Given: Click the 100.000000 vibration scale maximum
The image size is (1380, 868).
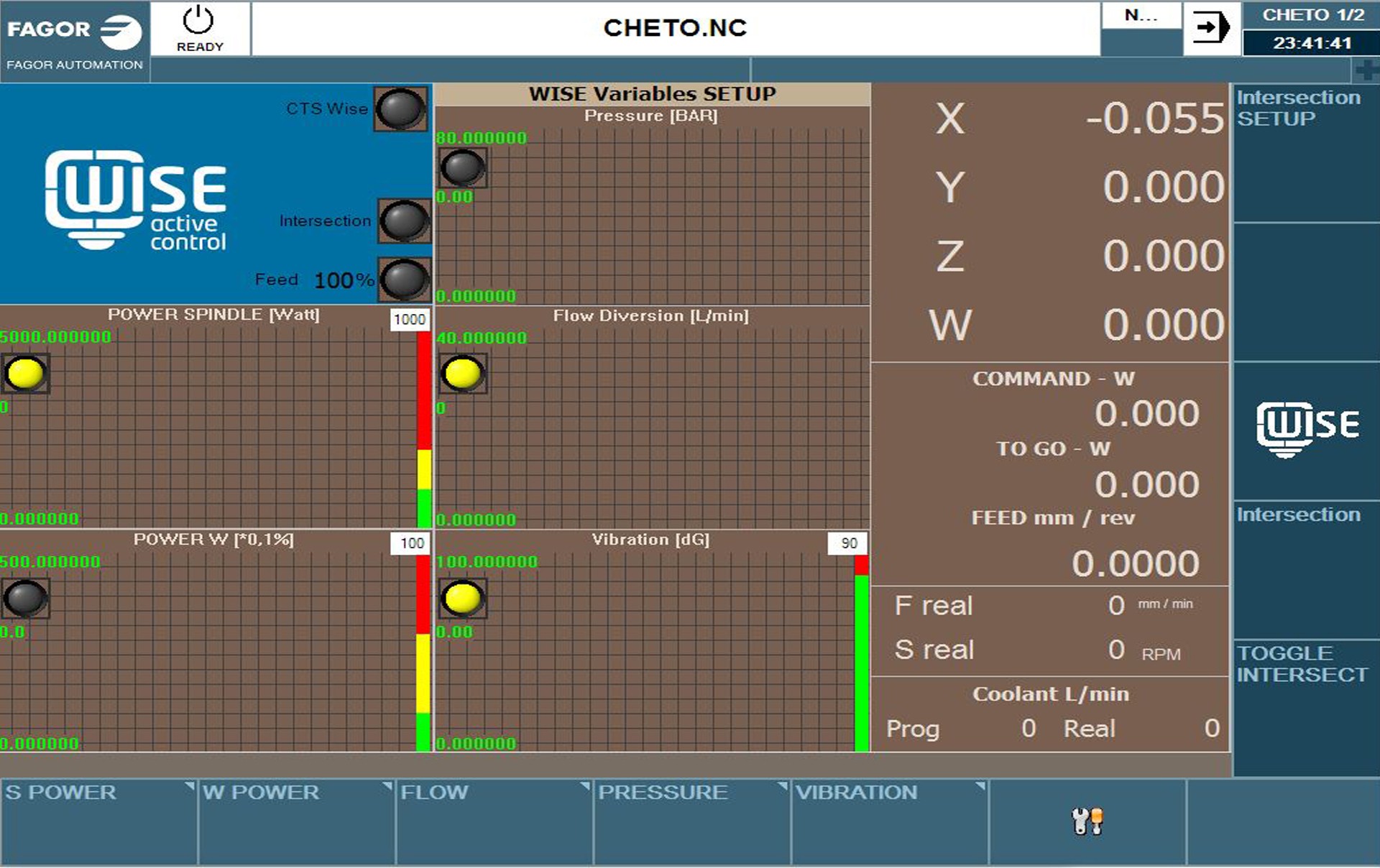Looking at the screenshot, I should tap(487, 562).
